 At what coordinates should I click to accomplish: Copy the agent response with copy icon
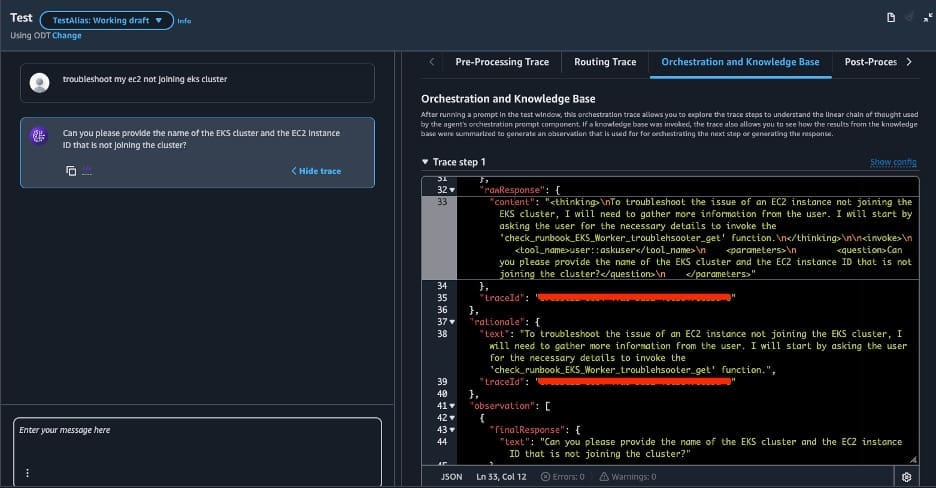pos(71,171)
